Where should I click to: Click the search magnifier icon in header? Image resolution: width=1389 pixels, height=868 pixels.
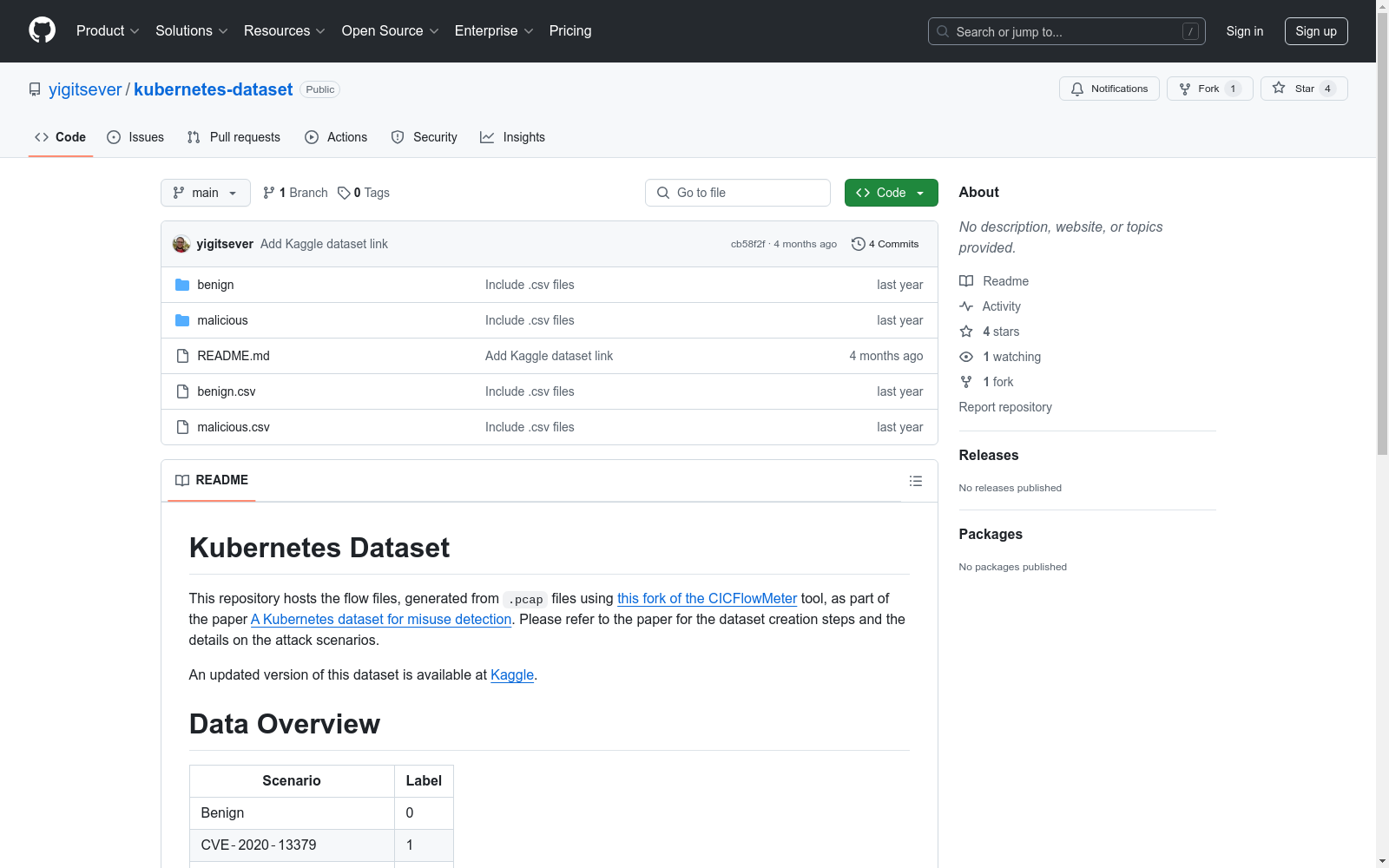coord(943,31)
